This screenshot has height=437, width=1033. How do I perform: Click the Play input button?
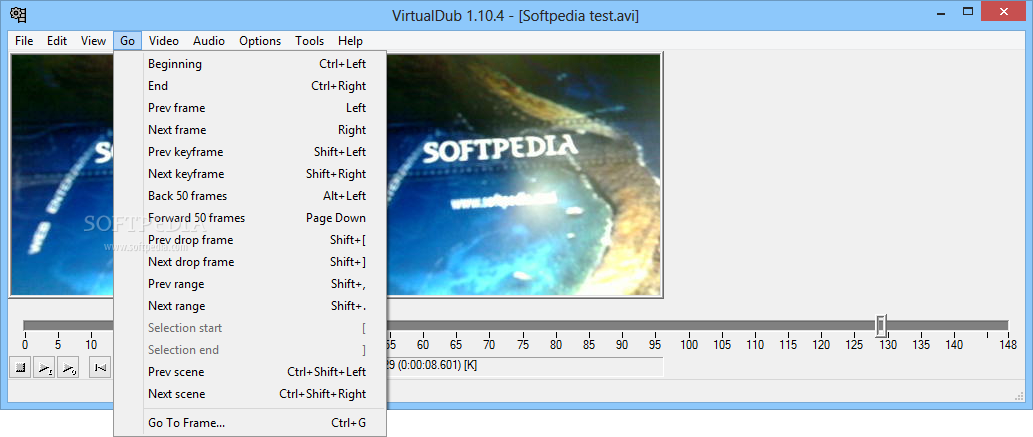pos(44,368)
